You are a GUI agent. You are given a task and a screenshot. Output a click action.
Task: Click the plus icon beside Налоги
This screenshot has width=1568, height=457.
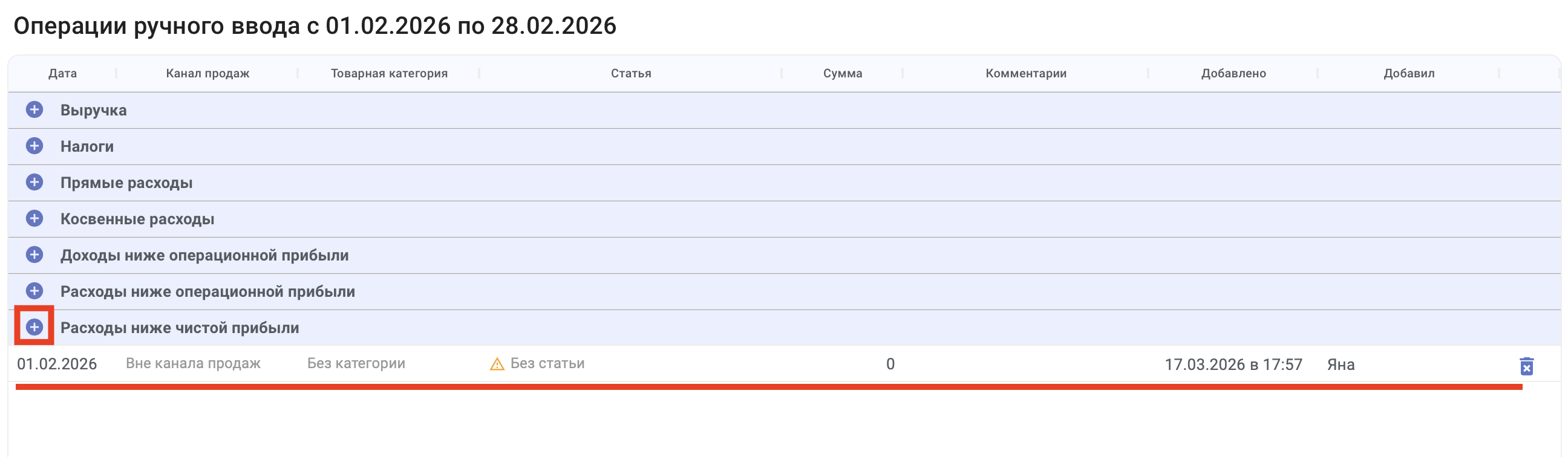pos(34,146)
